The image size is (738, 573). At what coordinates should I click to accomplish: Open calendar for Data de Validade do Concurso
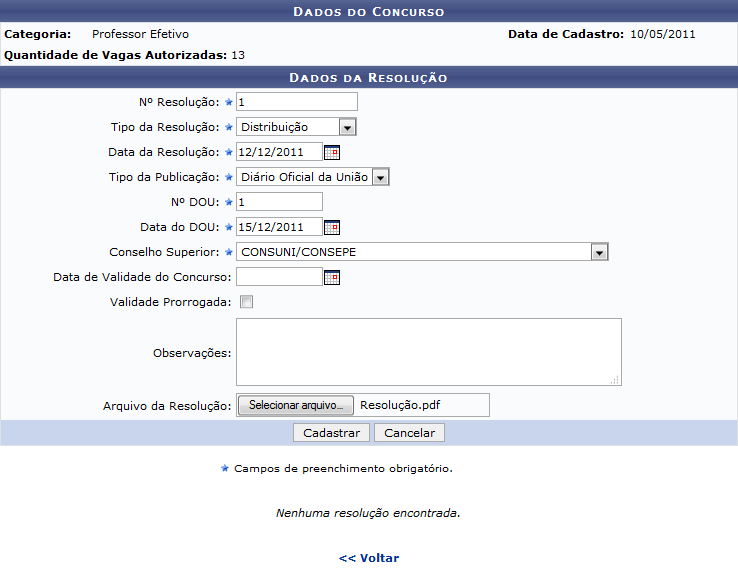[x=332, y=277]
